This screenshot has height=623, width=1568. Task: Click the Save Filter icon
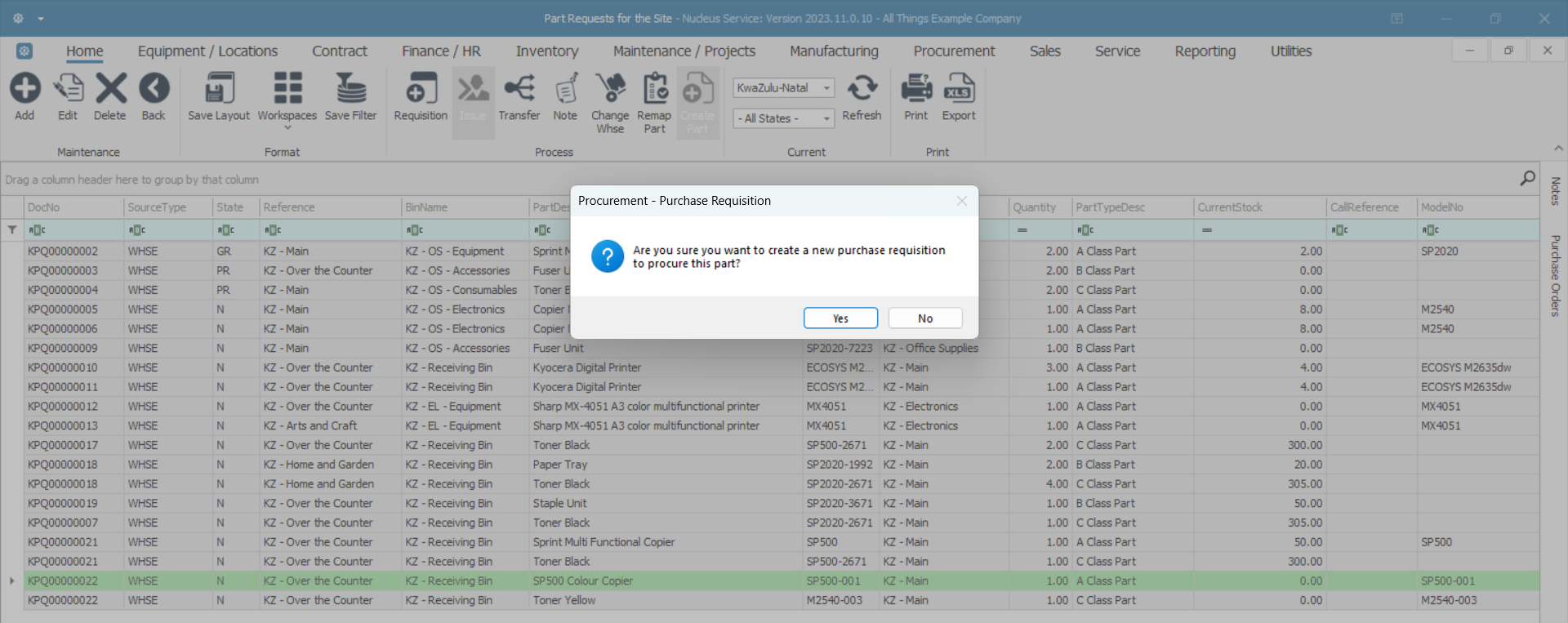351,88
